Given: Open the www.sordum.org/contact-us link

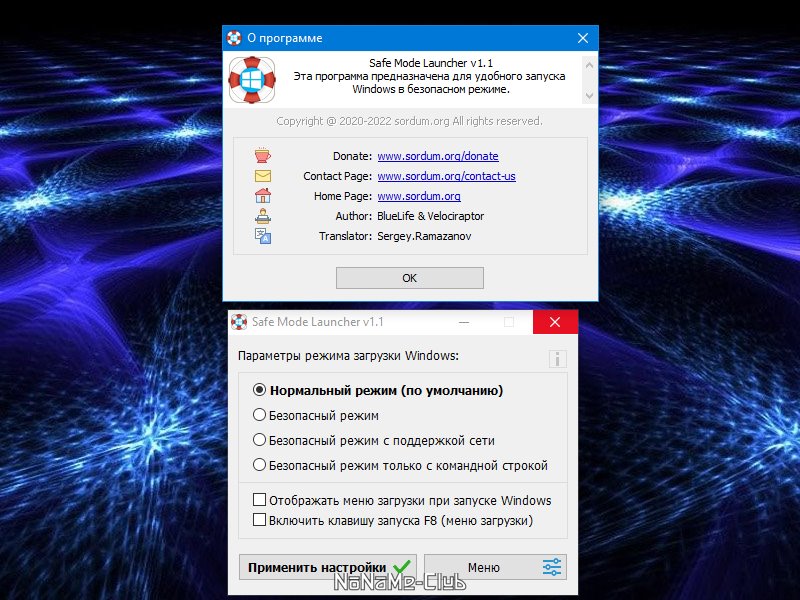Looking at the screenshot, I should [446, 176].
